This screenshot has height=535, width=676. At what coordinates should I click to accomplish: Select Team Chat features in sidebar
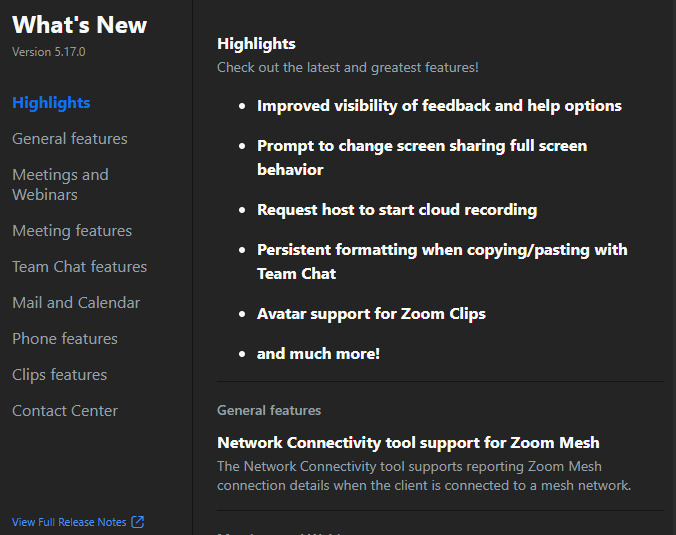79,267
